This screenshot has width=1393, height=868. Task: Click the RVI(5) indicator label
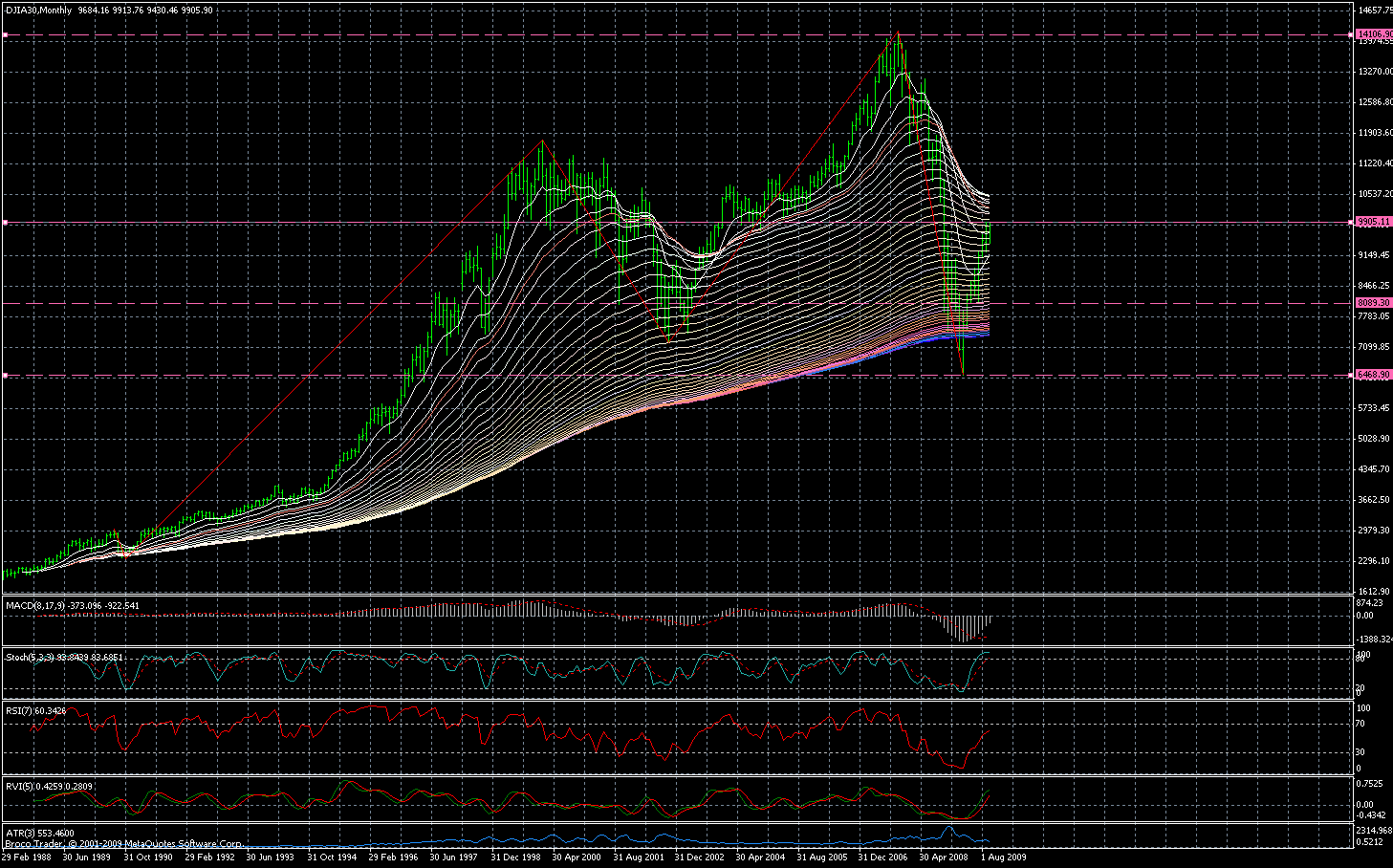[x=20, y=787]
